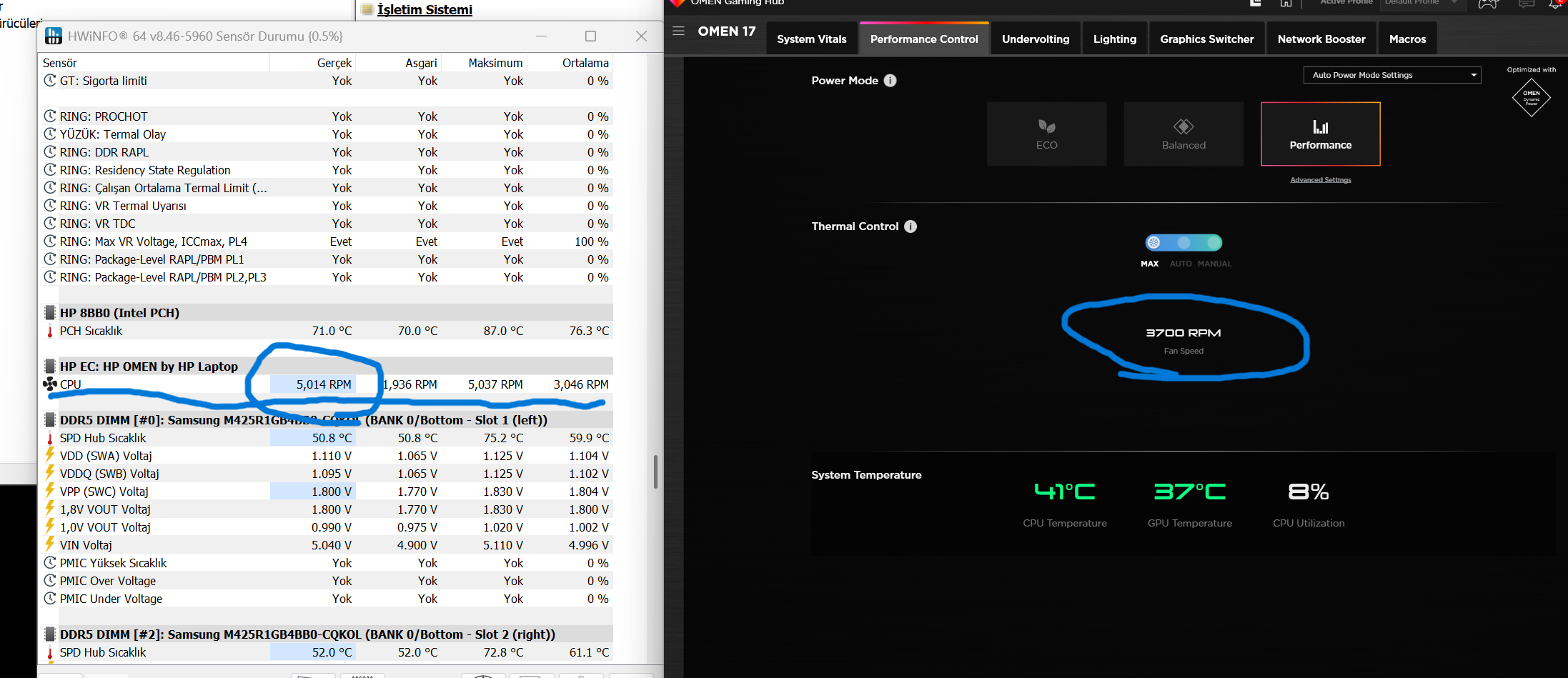
Task: Click lightning icon of VIN Voltaj
Action: click(50, 544)
